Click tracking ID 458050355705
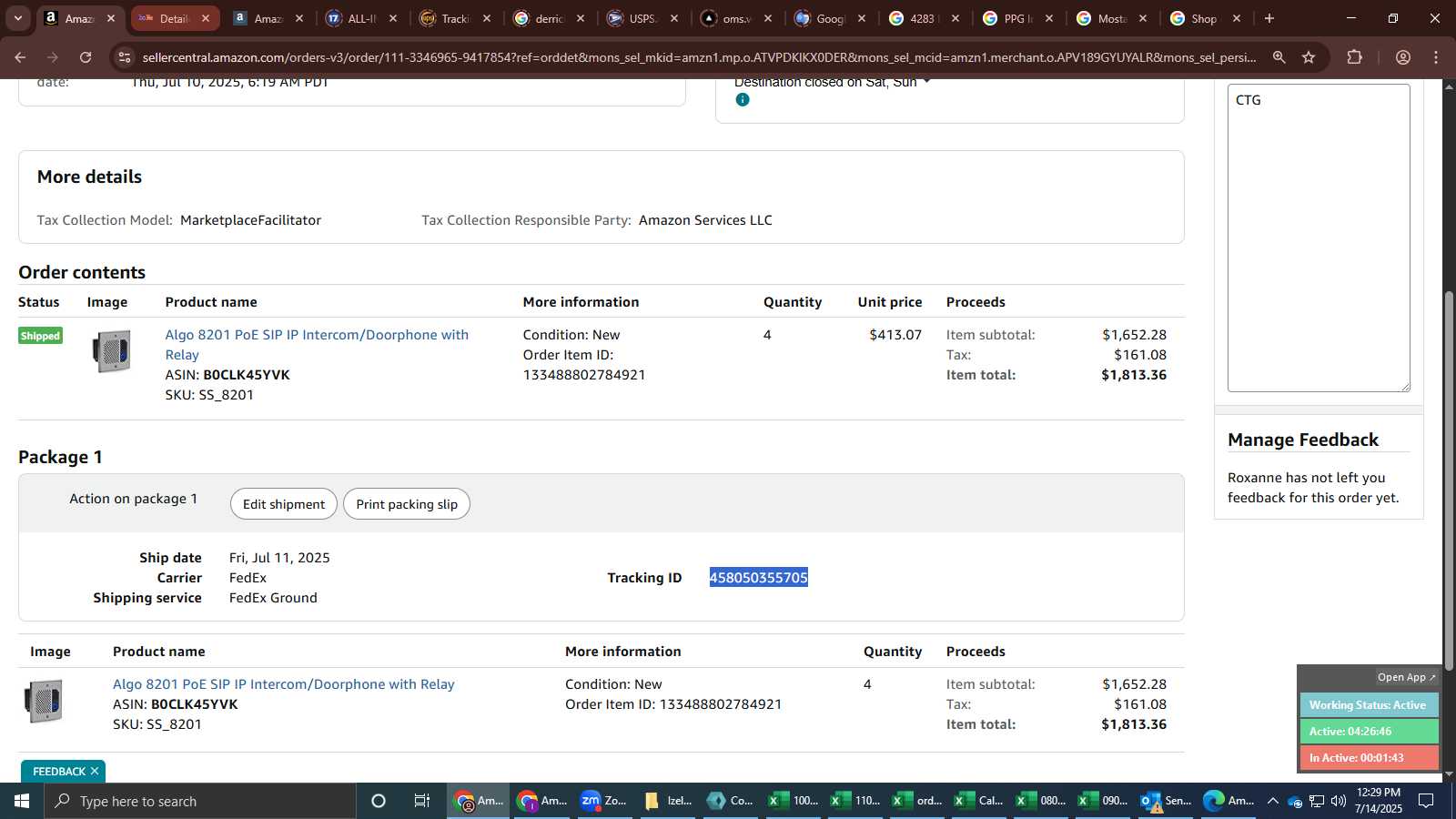The width and height of the screenshot is (1456, 819). click(759, 578)
